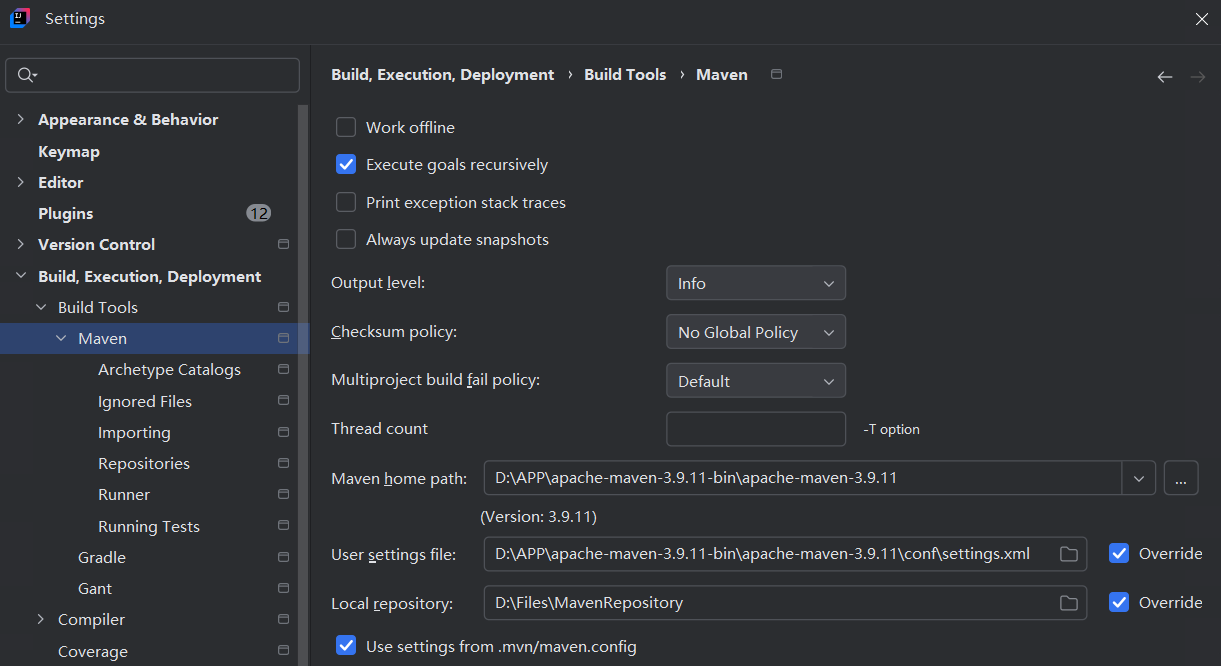Toggle Override for Local repository
Screen dimensions: 1221x666
(1119, 603)
